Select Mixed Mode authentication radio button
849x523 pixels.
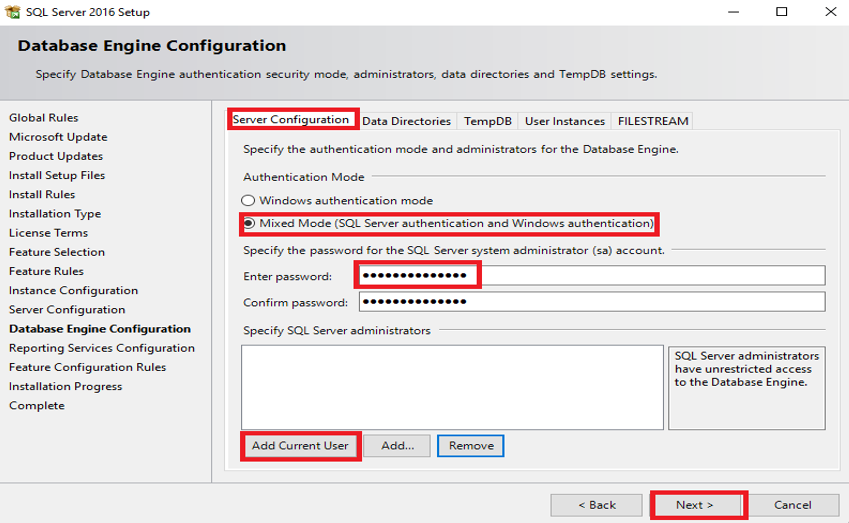tap(249, 223)
